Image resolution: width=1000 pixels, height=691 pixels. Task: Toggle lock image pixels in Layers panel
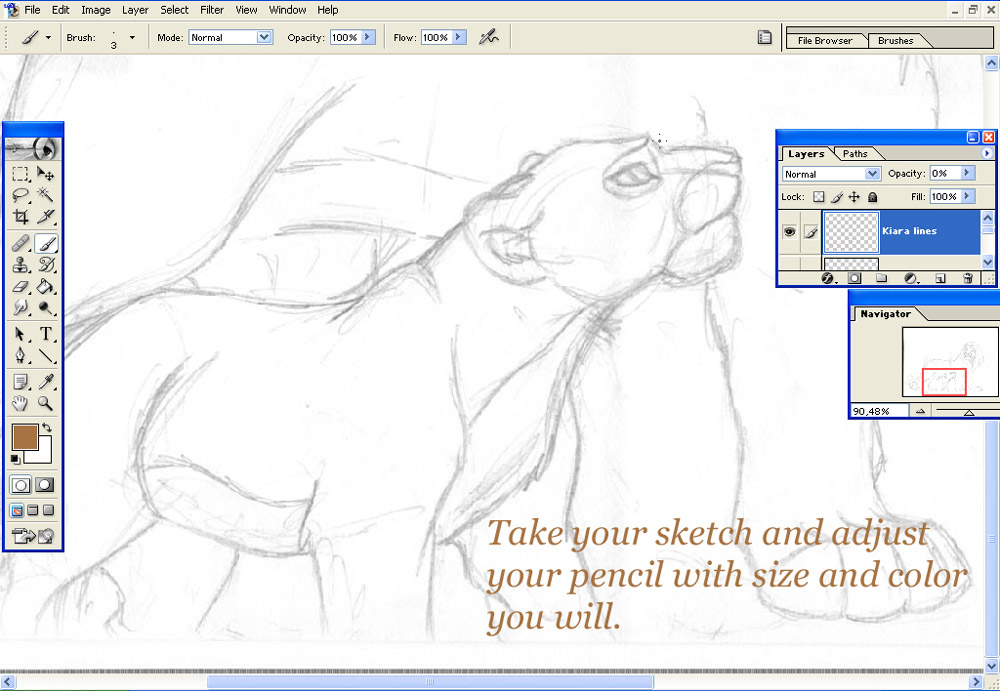837,197
